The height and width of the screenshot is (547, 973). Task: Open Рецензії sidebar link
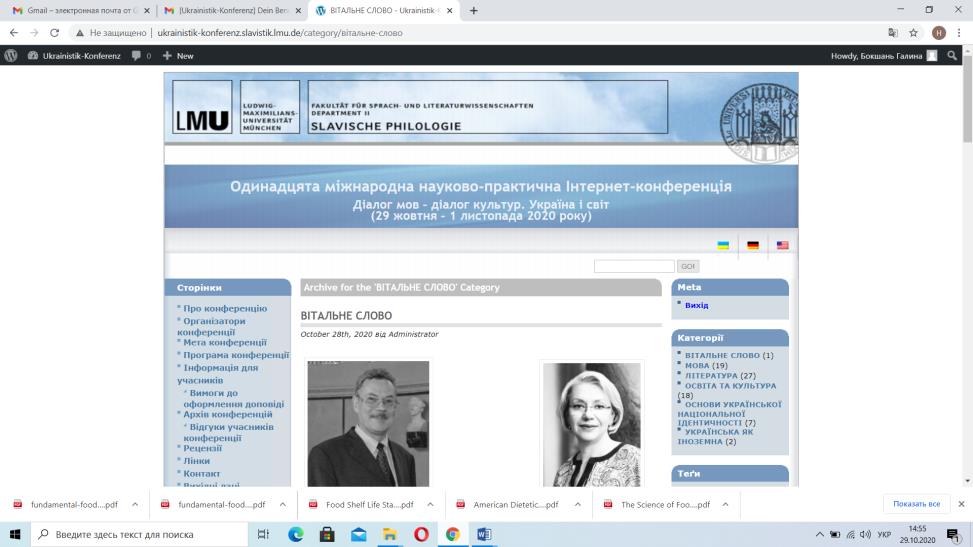[202, 448]
